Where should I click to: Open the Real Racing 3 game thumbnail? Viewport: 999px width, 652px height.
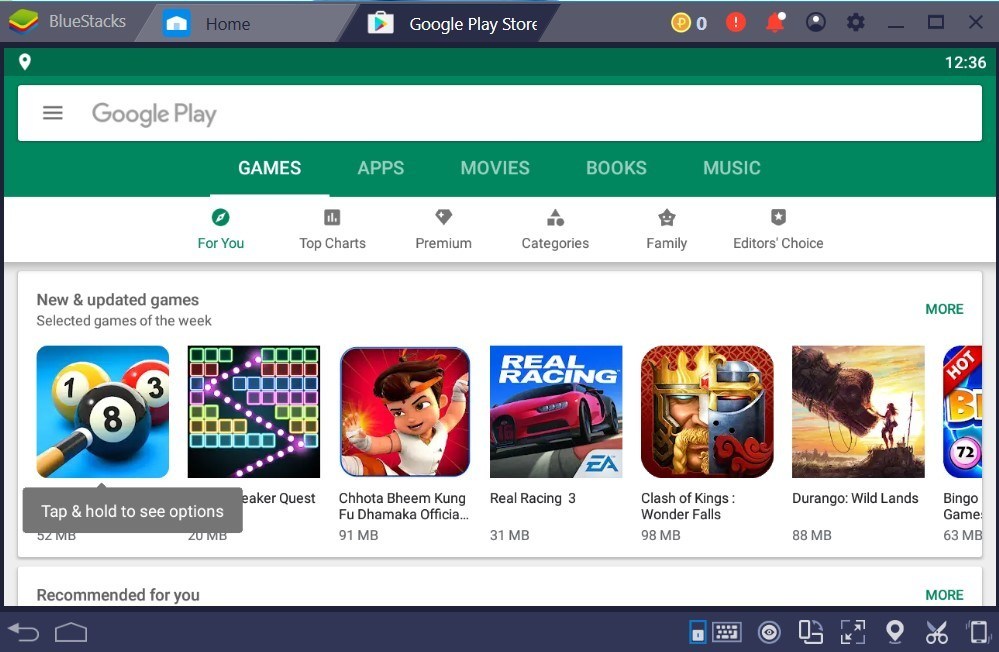click(556, 412)
